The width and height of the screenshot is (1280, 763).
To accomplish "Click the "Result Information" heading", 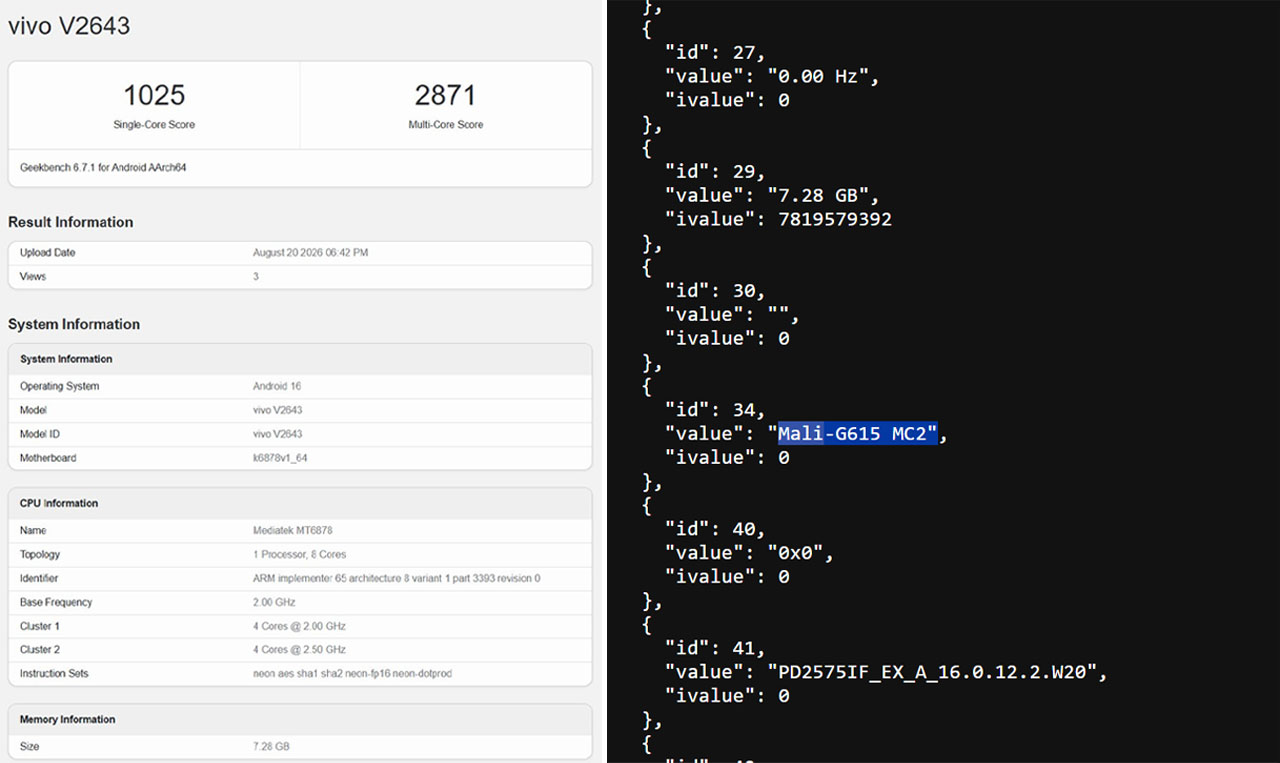I will point(70,222).
